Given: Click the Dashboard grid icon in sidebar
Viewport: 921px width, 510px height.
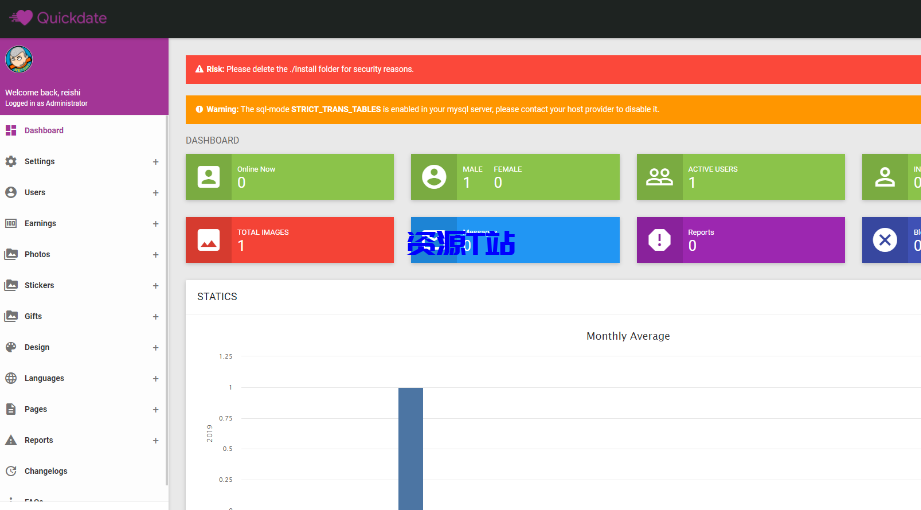Looking at the screenshot, I should (x=11, y=130).
